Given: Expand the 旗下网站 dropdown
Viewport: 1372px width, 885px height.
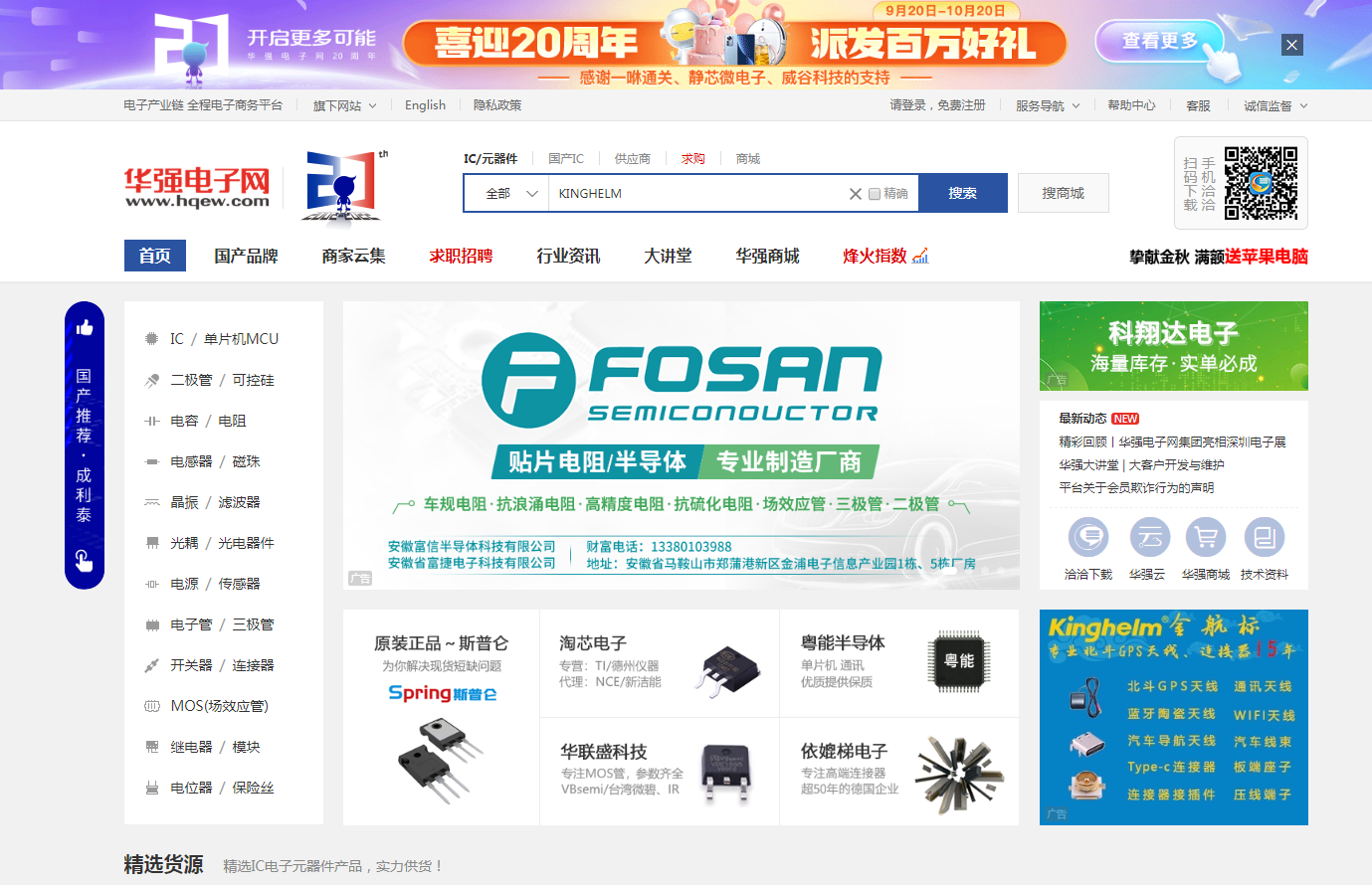Looking at the screenshot, I should coord(344,105).
